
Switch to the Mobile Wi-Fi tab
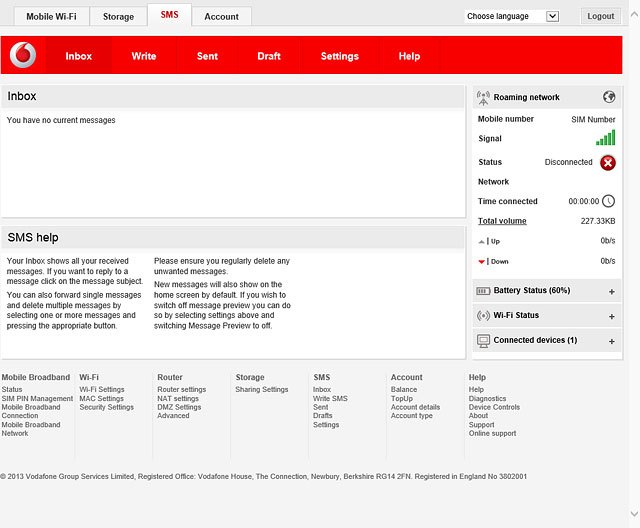(51, 17)
